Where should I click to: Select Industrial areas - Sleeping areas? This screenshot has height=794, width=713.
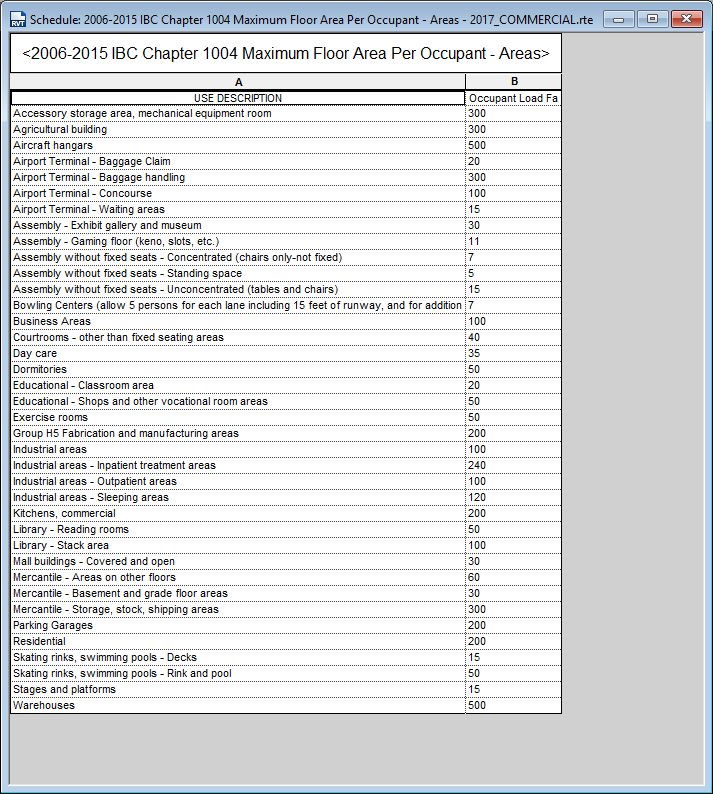pos(238,497)
